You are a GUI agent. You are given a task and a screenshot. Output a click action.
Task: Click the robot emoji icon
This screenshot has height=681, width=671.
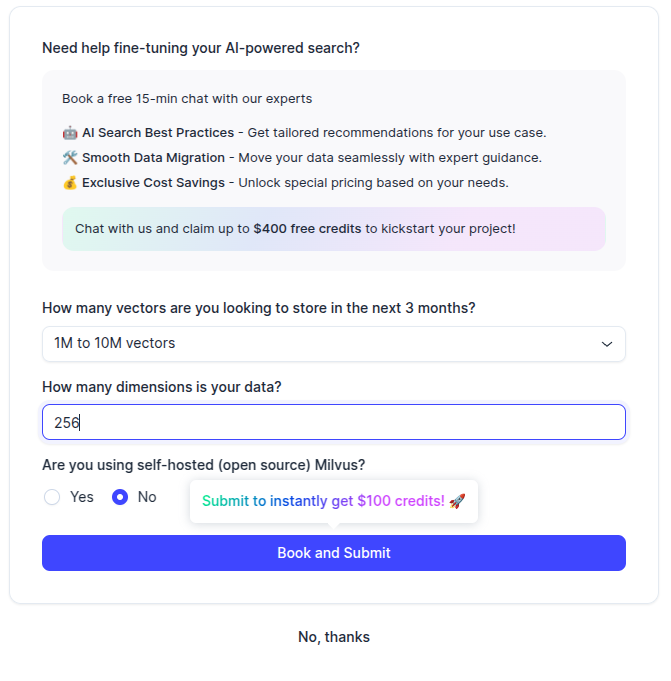click(70, 133)
